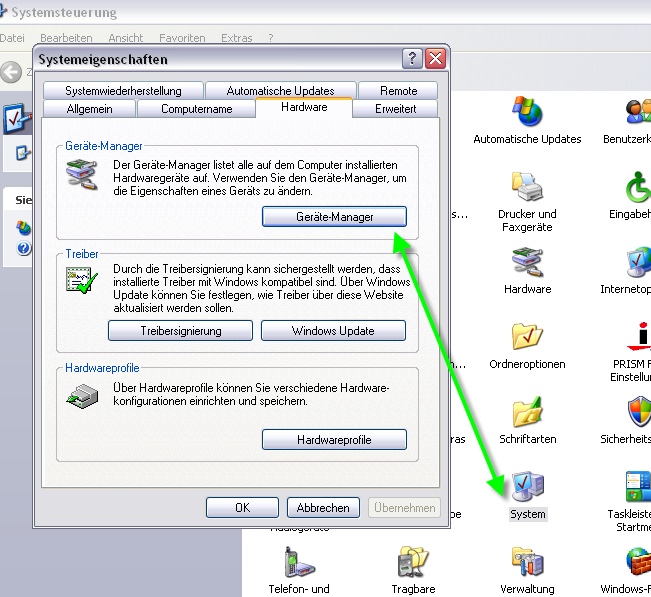Open the Erweitert tab
This screenshot has height=597, width=651.
395,109
